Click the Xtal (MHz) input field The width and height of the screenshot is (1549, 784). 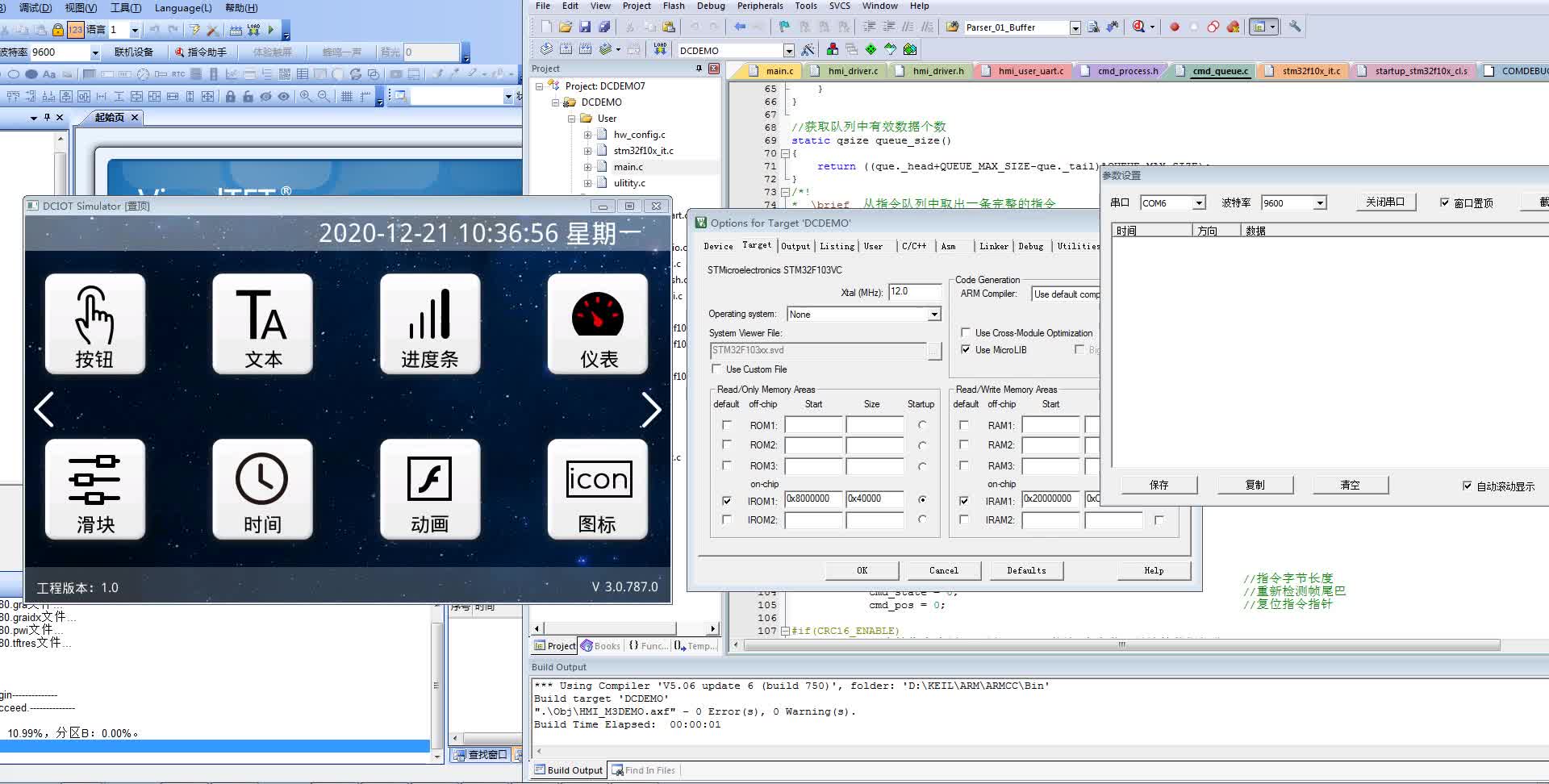[914, 291]
